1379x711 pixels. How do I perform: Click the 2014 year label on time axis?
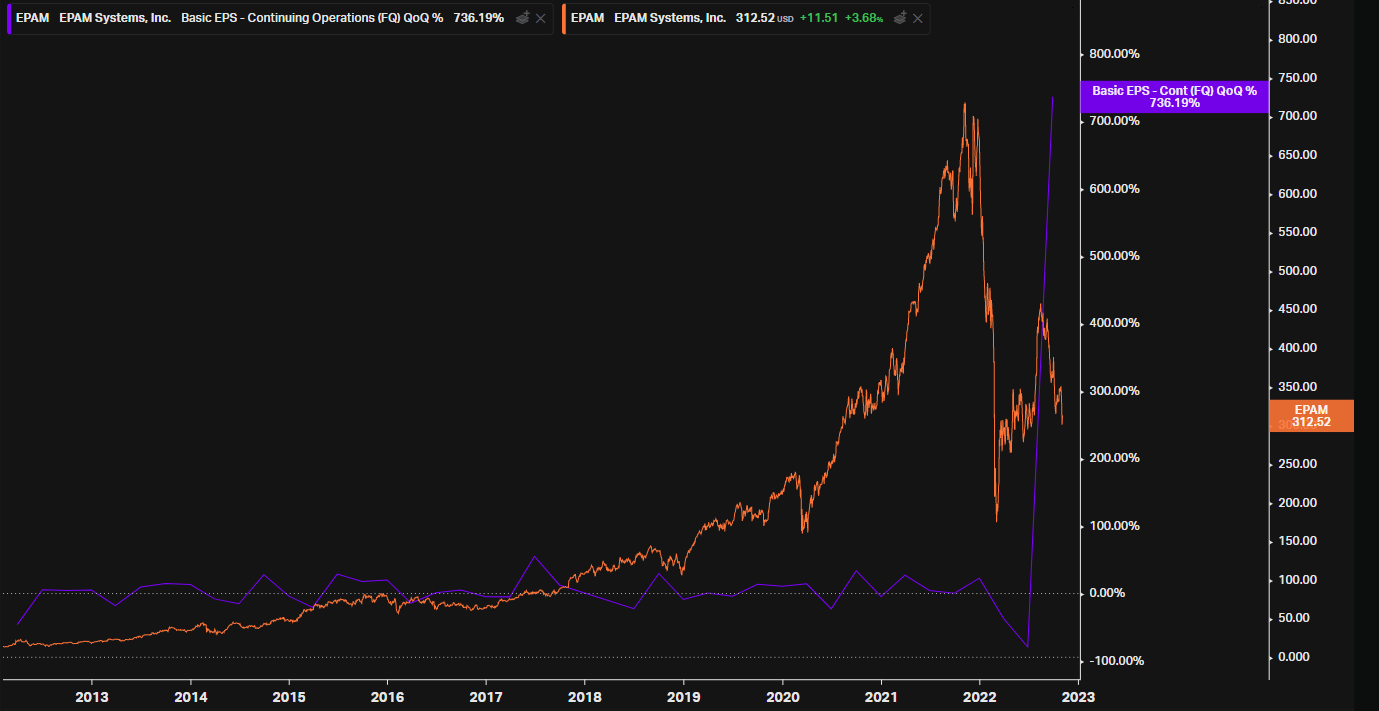click(x=191, y=696)
